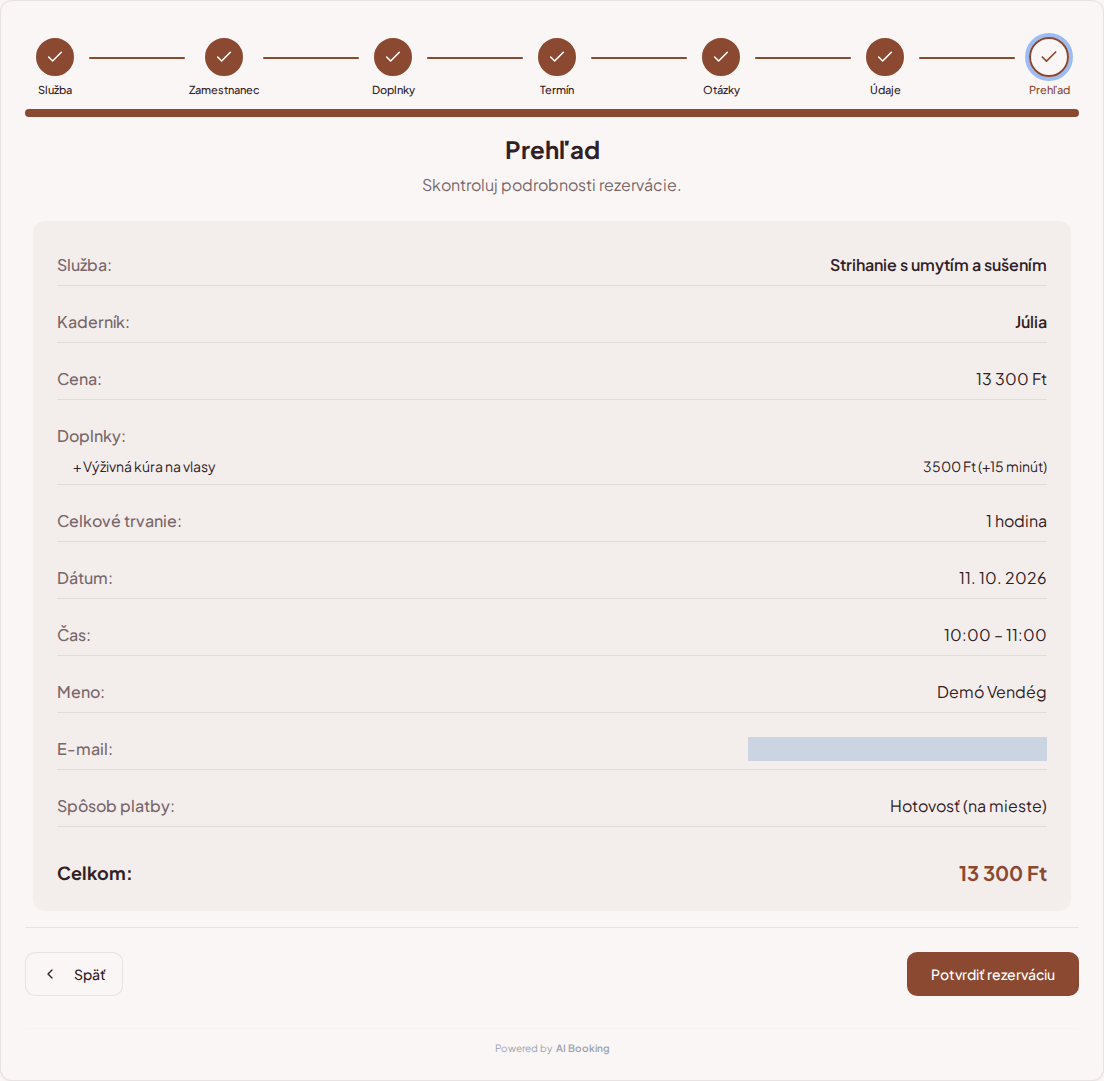1104x1081 pixels.
Task: Click the back chevron arrow icon
Action: pyautogui.click(x=50, y=974)
